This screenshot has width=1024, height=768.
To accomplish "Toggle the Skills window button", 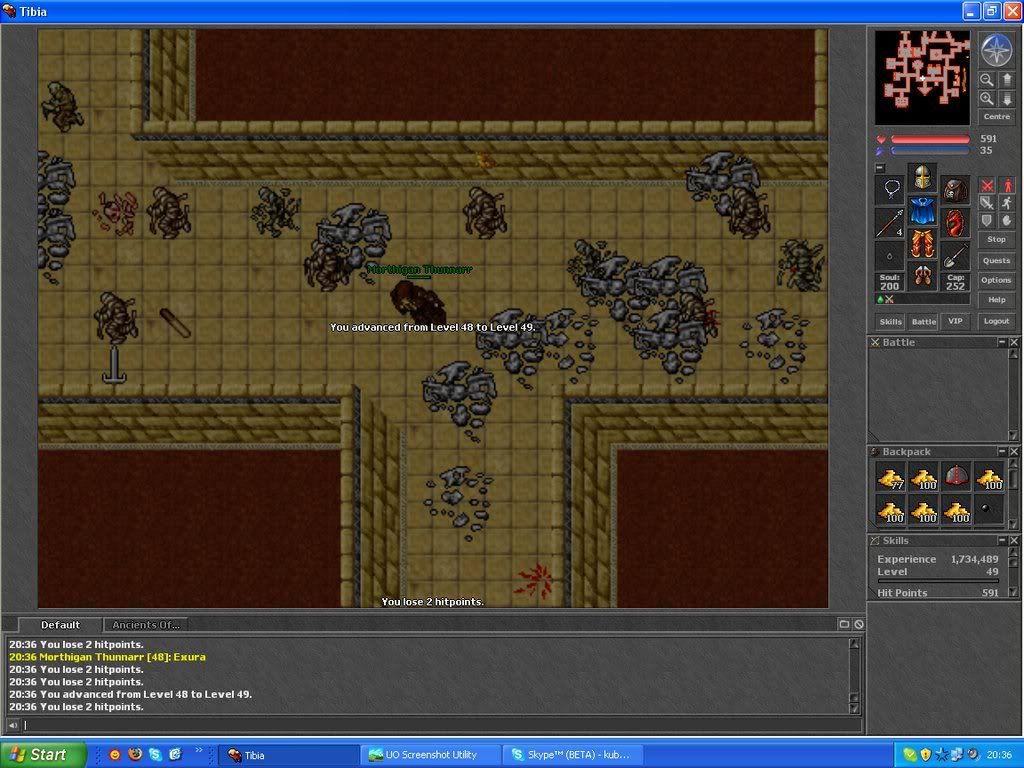I will (x=891, y=321).
